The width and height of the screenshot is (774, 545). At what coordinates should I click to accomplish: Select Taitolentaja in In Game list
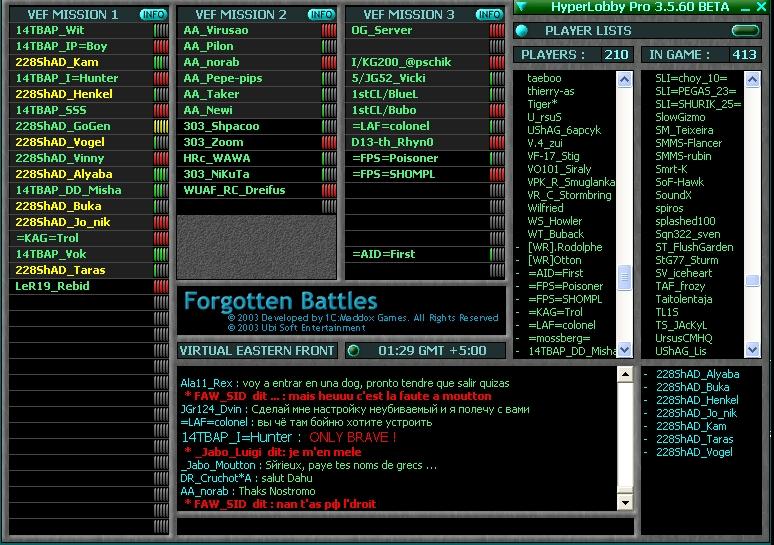click(x=684, y=299)
